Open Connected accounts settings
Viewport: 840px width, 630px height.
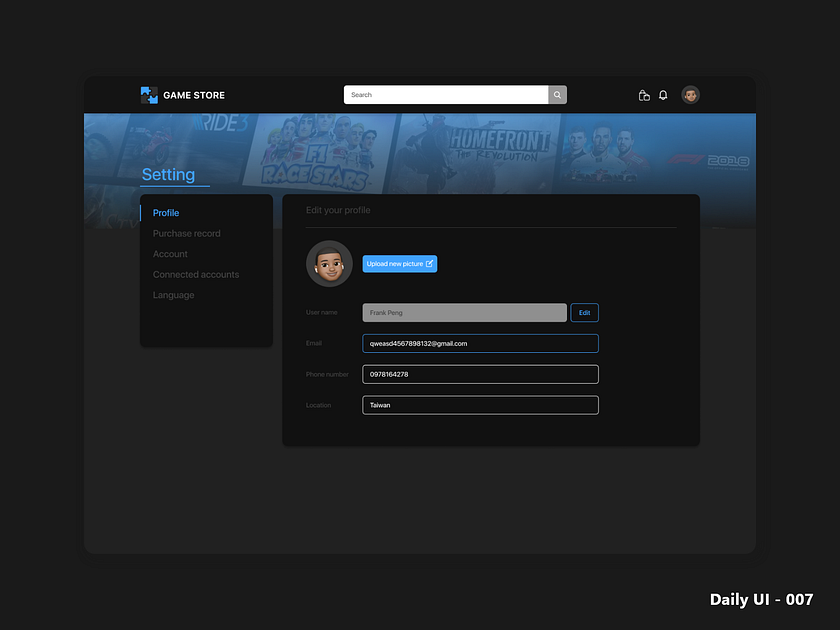[x=195, y=274]
